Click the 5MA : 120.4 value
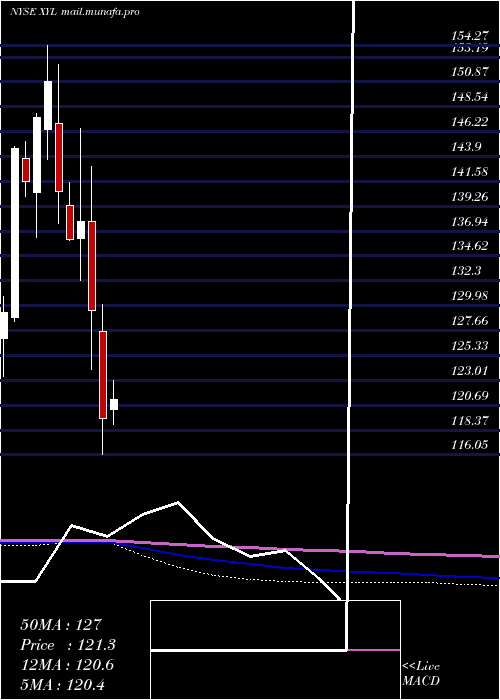Image resolution: width=500 pixels, height=700 pixels. 62,684
